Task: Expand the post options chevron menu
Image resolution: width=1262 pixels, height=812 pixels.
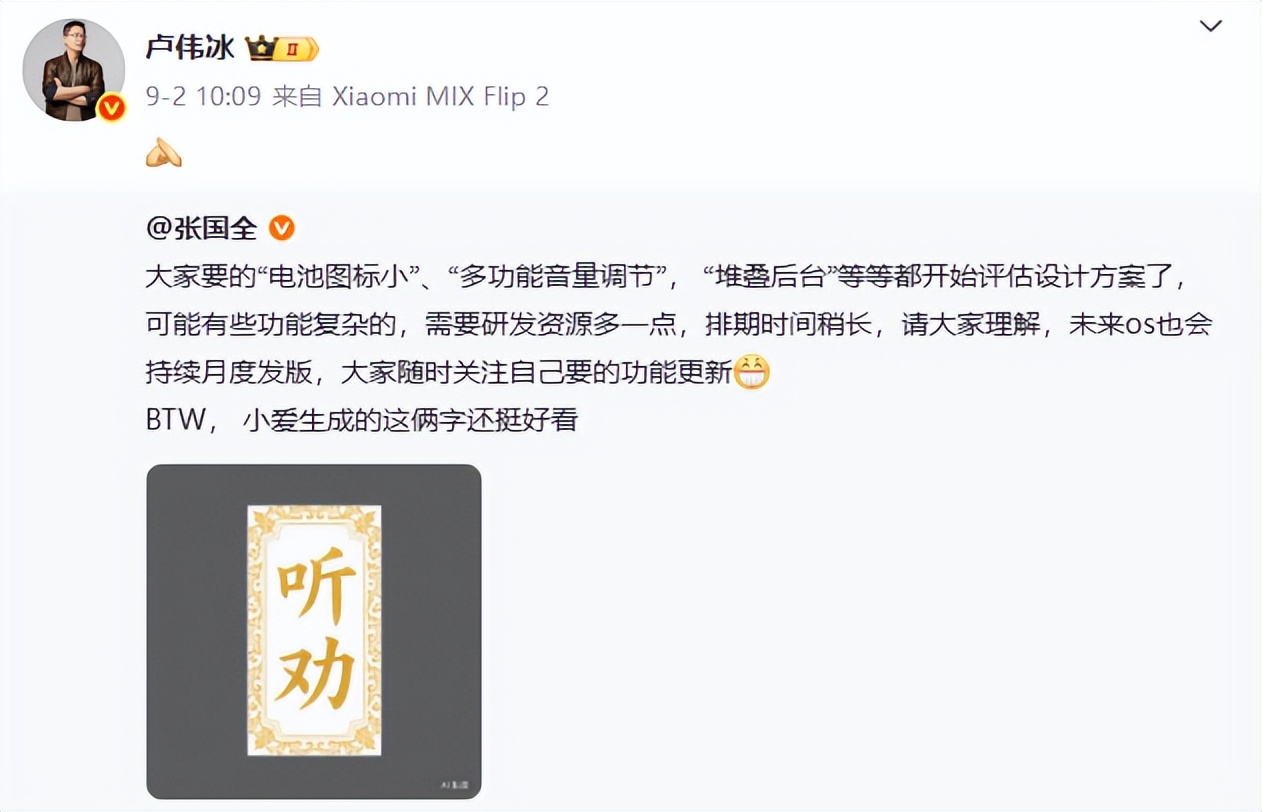Action: tap(1211, 26)
